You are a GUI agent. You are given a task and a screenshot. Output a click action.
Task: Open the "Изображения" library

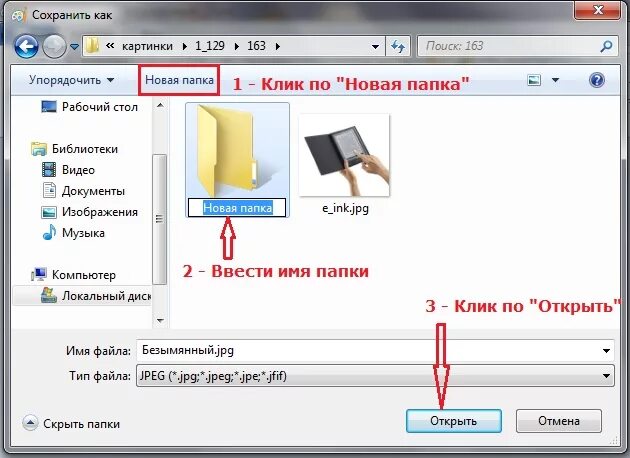click(89, 211)
